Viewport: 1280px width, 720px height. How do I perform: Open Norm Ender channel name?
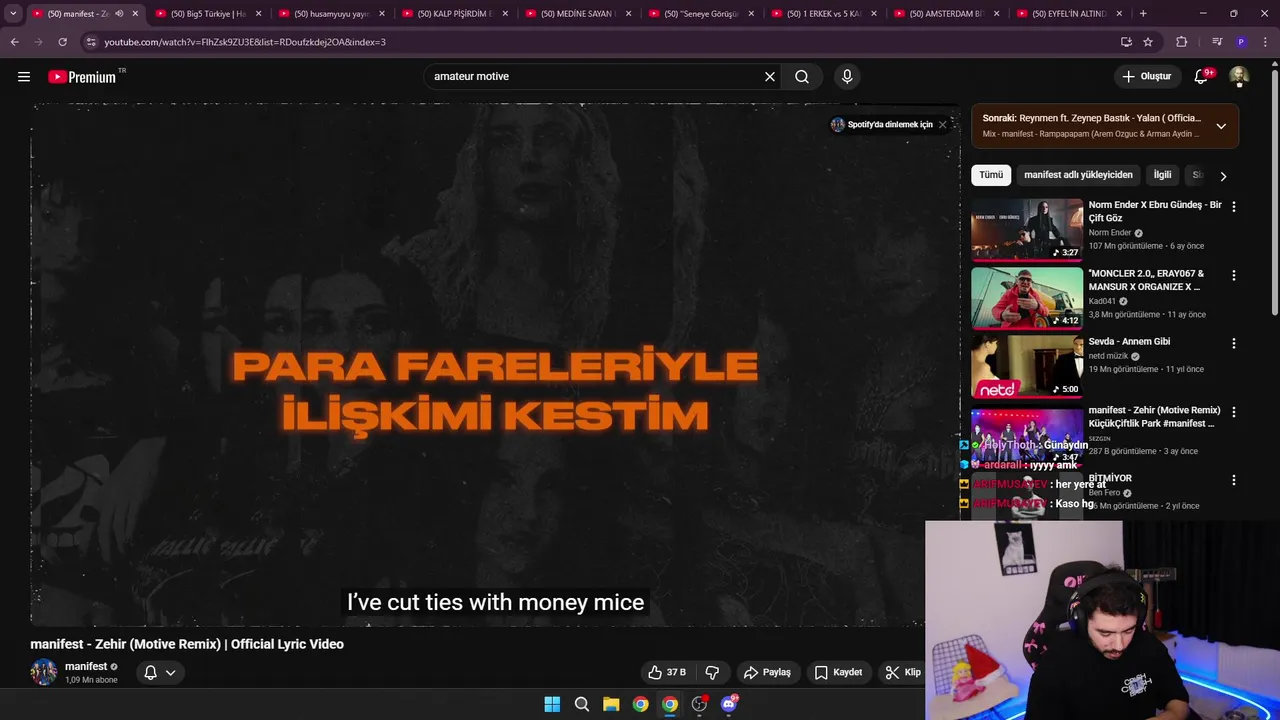[1110, 233]
